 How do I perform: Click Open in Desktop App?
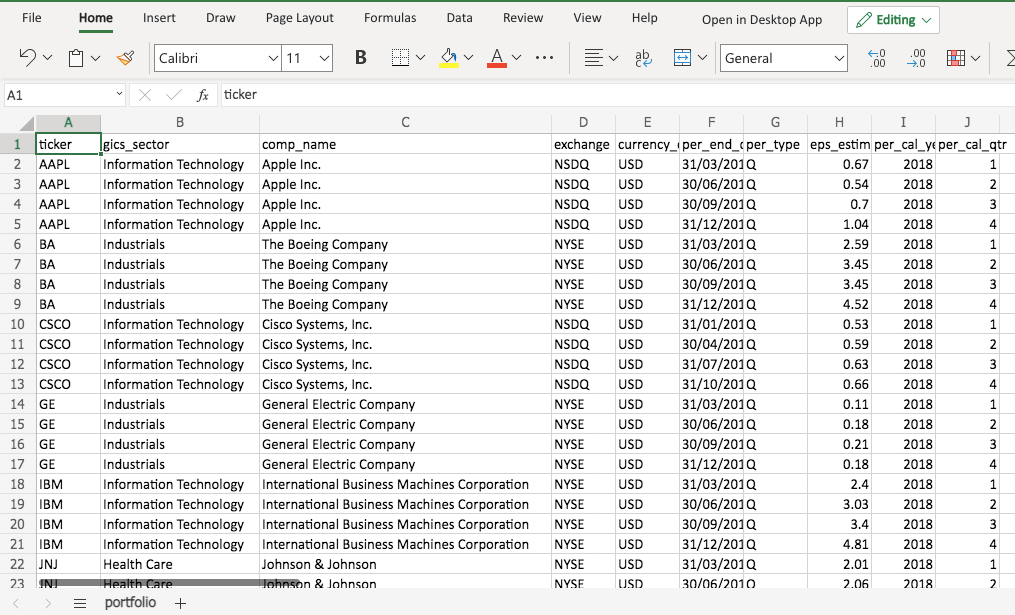pos(762,20)
